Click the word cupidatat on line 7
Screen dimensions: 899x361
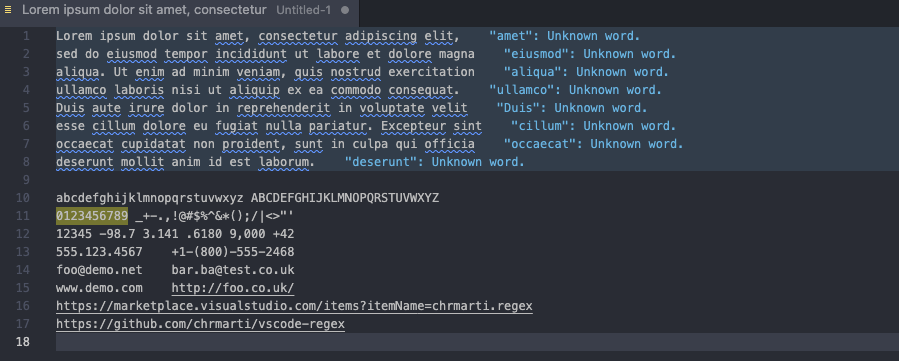click(x=153, y=144)
